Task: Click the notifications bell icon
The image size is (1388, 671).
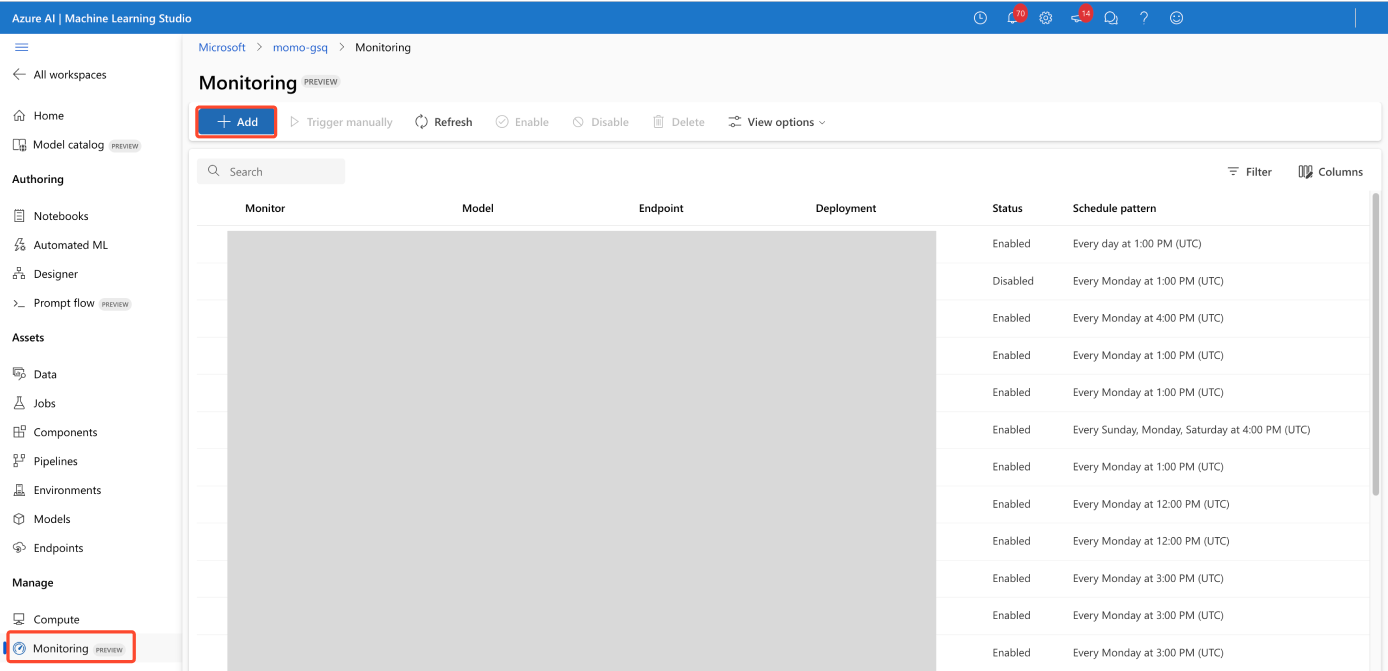Action: (x=1012, y=19)
